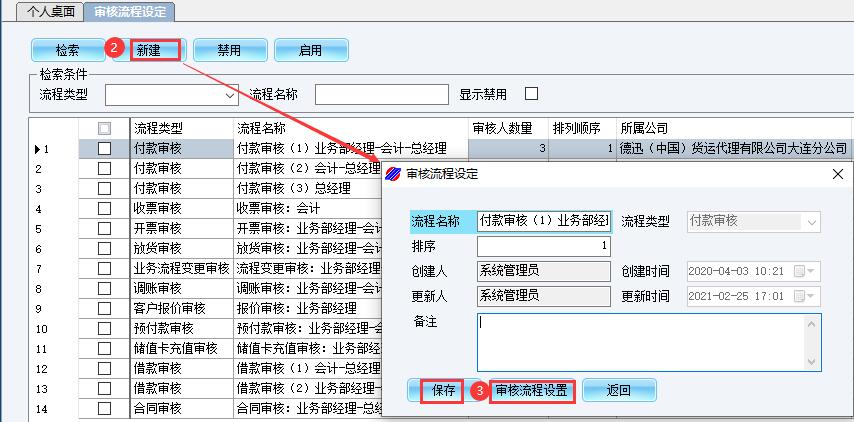Click the 新建 button
The image size is (854, 422).
coord(155,50)
